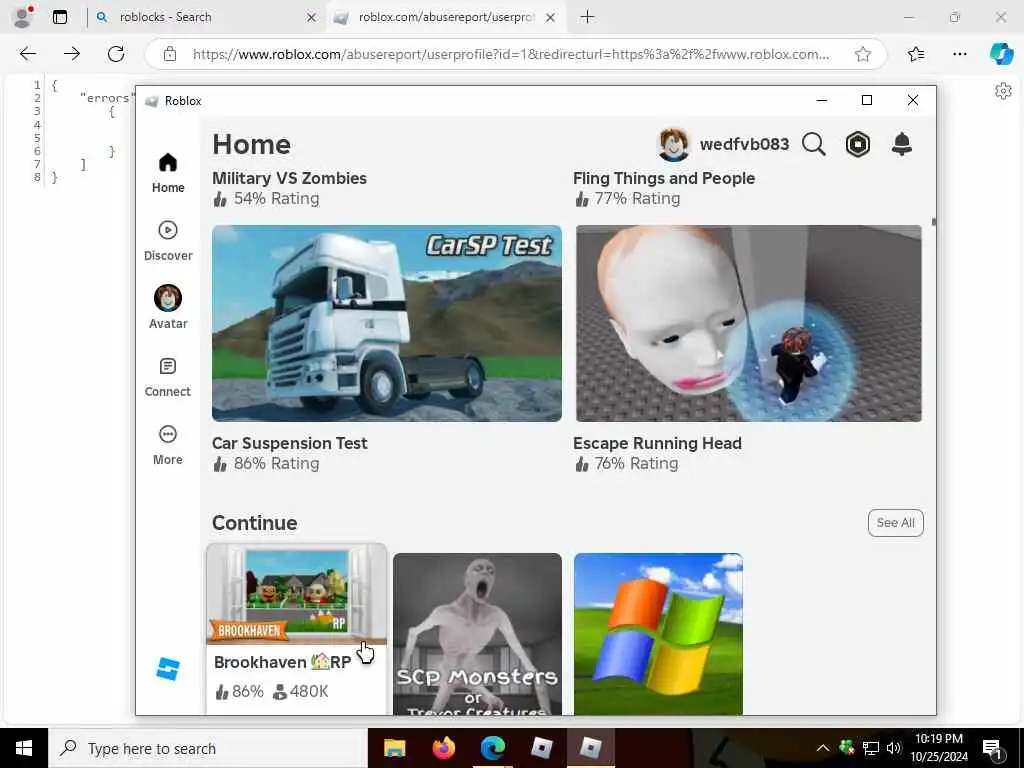Click the Brookhaven RP title text

coord(283,662)
